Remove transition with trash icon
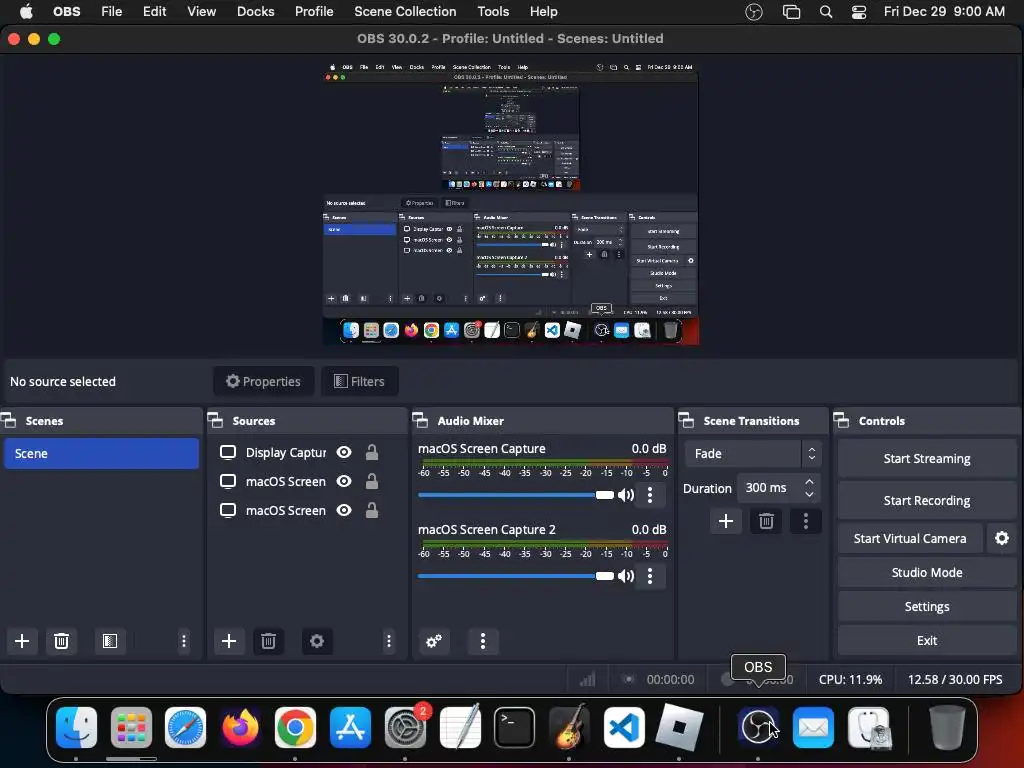 (766, 520)
